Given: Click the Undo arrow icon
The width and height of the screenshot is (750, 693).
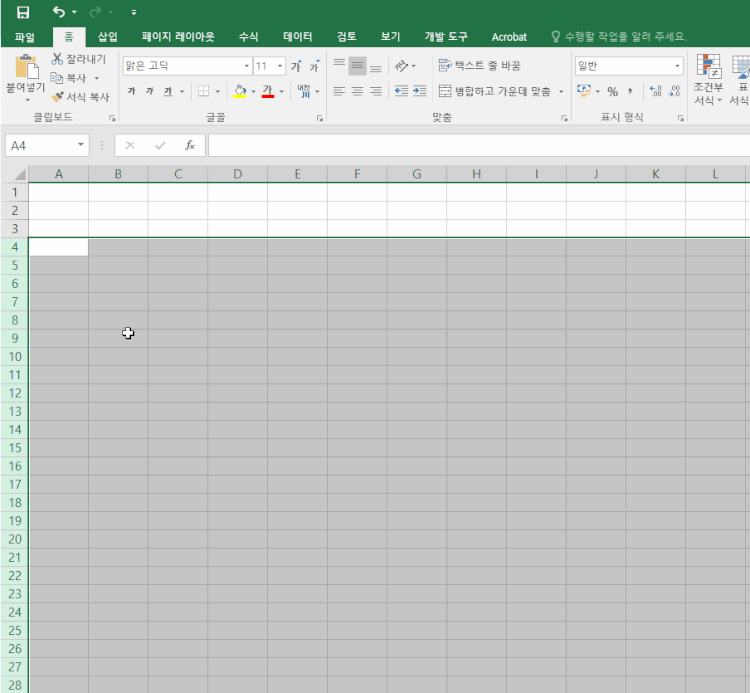Looking at the screenshot, I should tap(59, 12).
